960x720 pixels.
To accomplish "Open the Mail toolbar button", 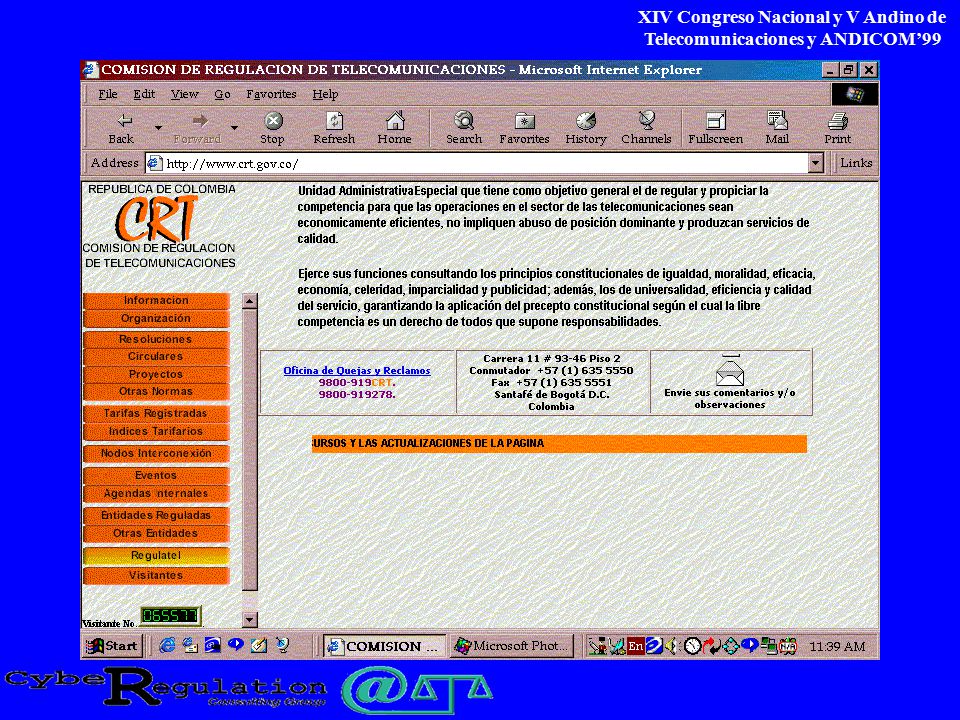I will [x=777, y=129].
